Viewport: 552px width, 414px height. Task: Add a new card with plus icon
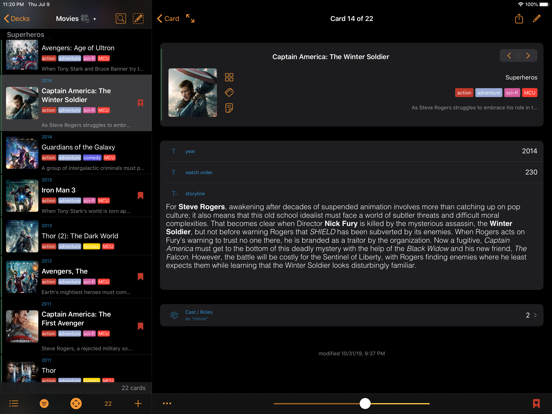coord(138,403)
